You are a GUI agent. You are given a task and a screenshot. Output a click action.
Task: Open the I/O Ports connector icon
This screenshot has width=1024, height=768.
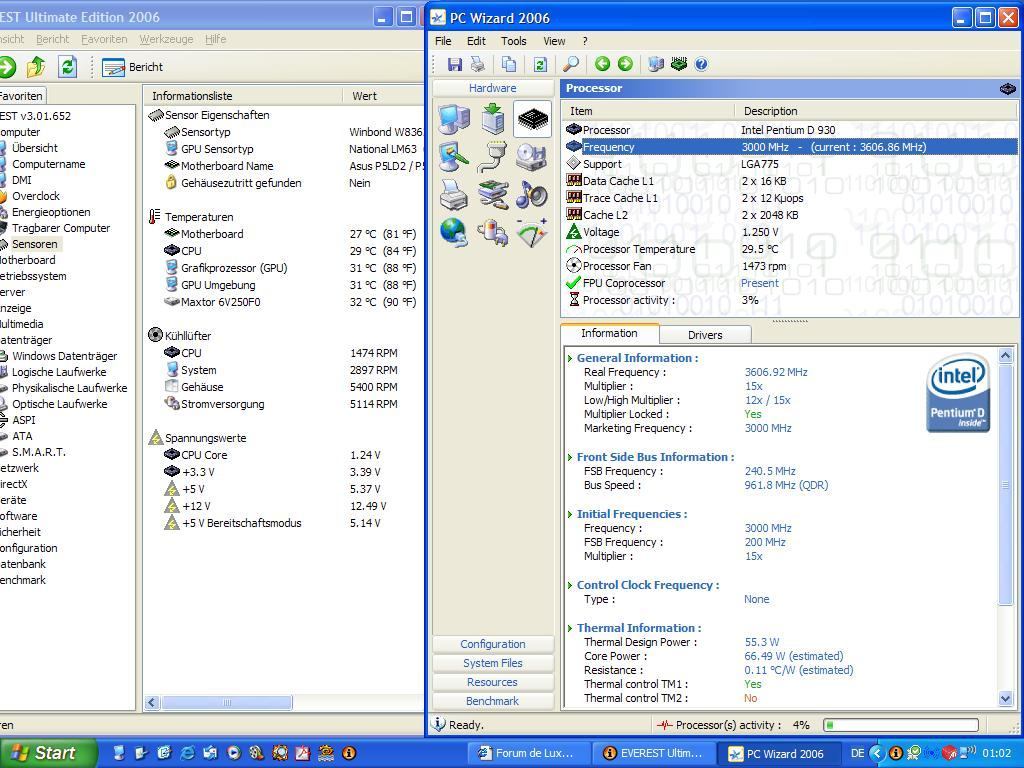point(493,157)
